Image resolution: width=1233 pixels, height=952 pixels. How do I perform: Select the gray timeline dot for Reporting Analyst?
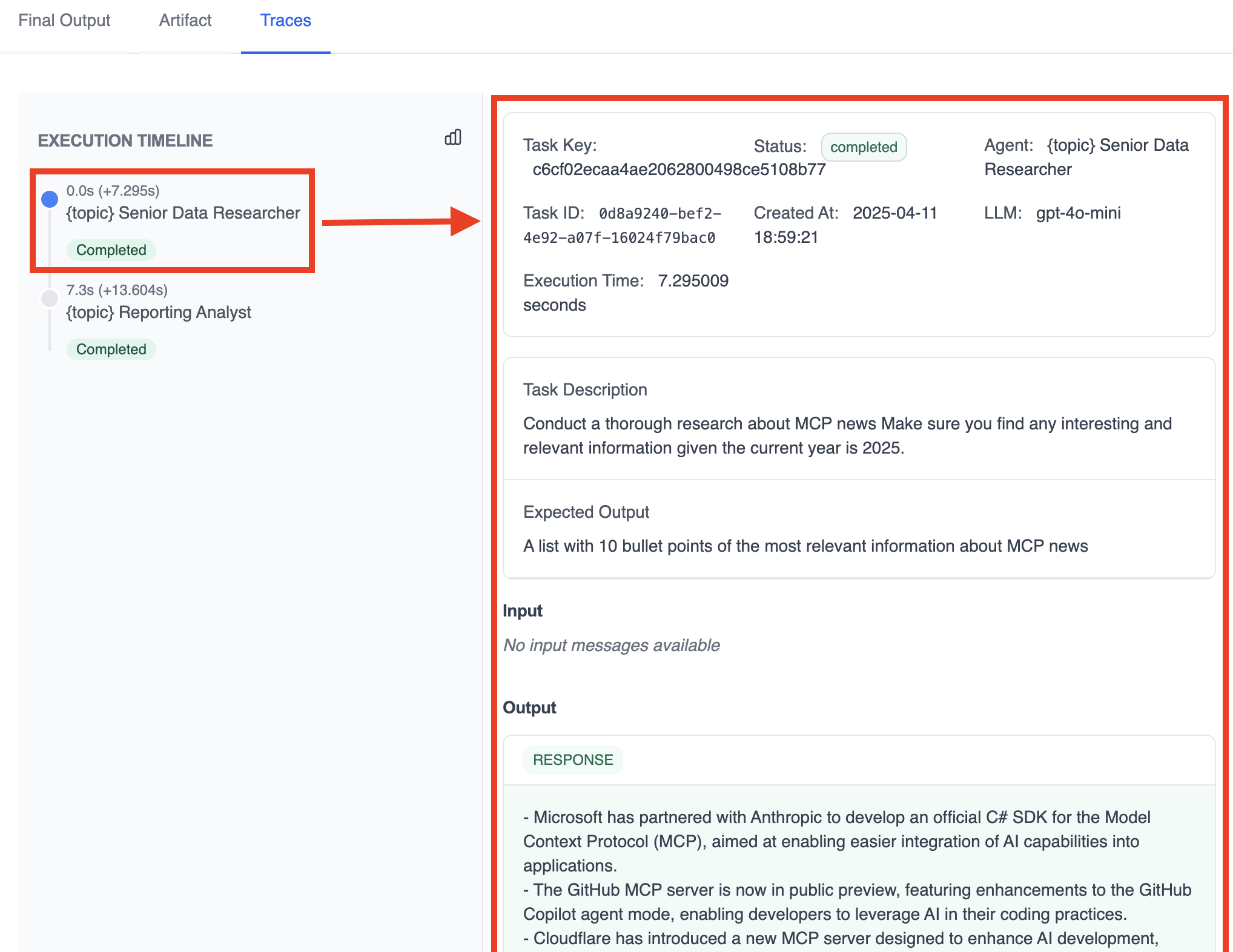(50, 298)
